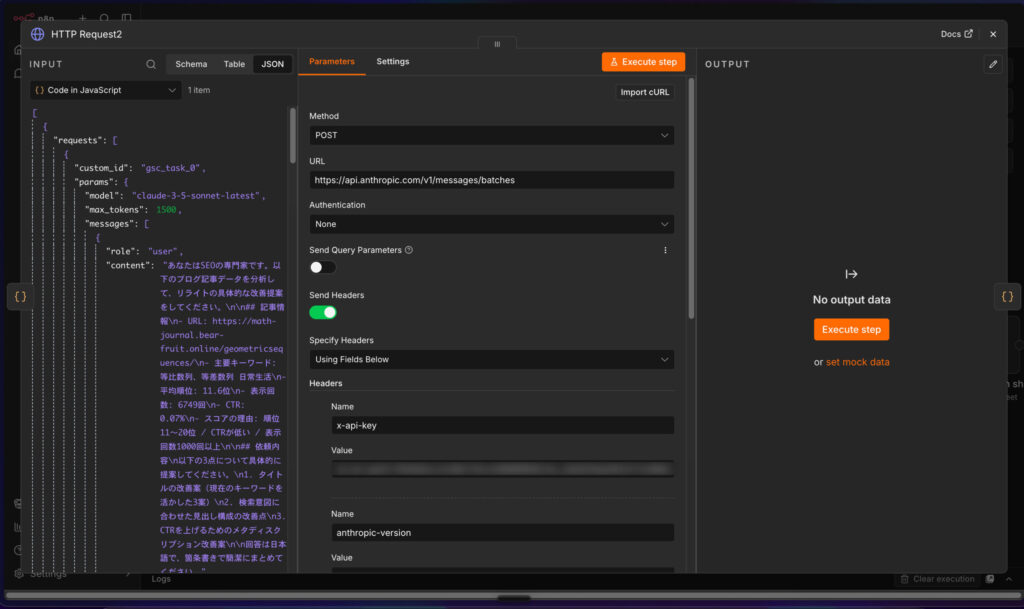Click the input panel vertical scrollbar
This screenshot has width=1024, height=609.
292,135
